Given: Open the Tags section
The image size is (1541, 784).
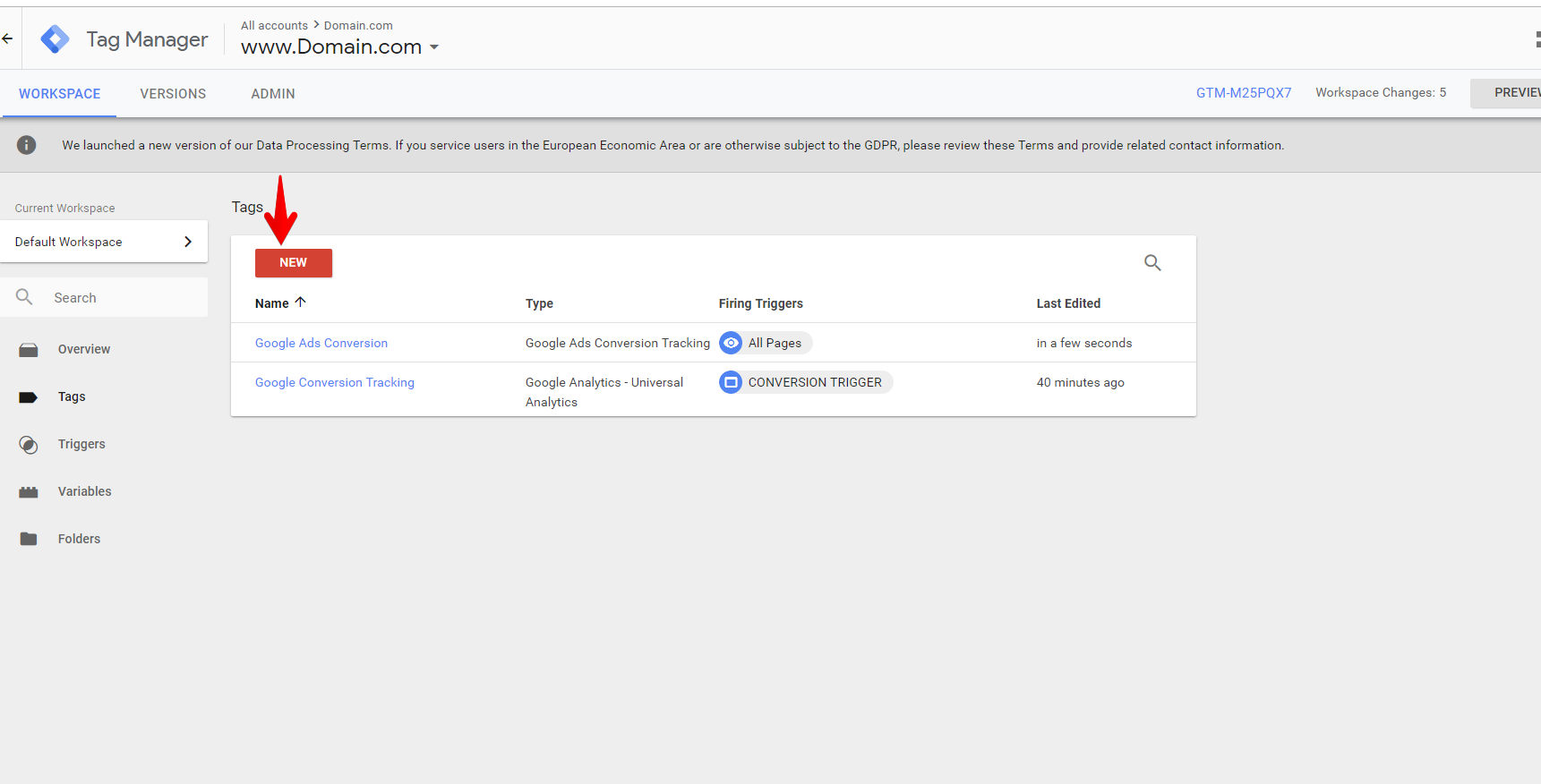Looking at the screenshot, I should click(72, 396).
